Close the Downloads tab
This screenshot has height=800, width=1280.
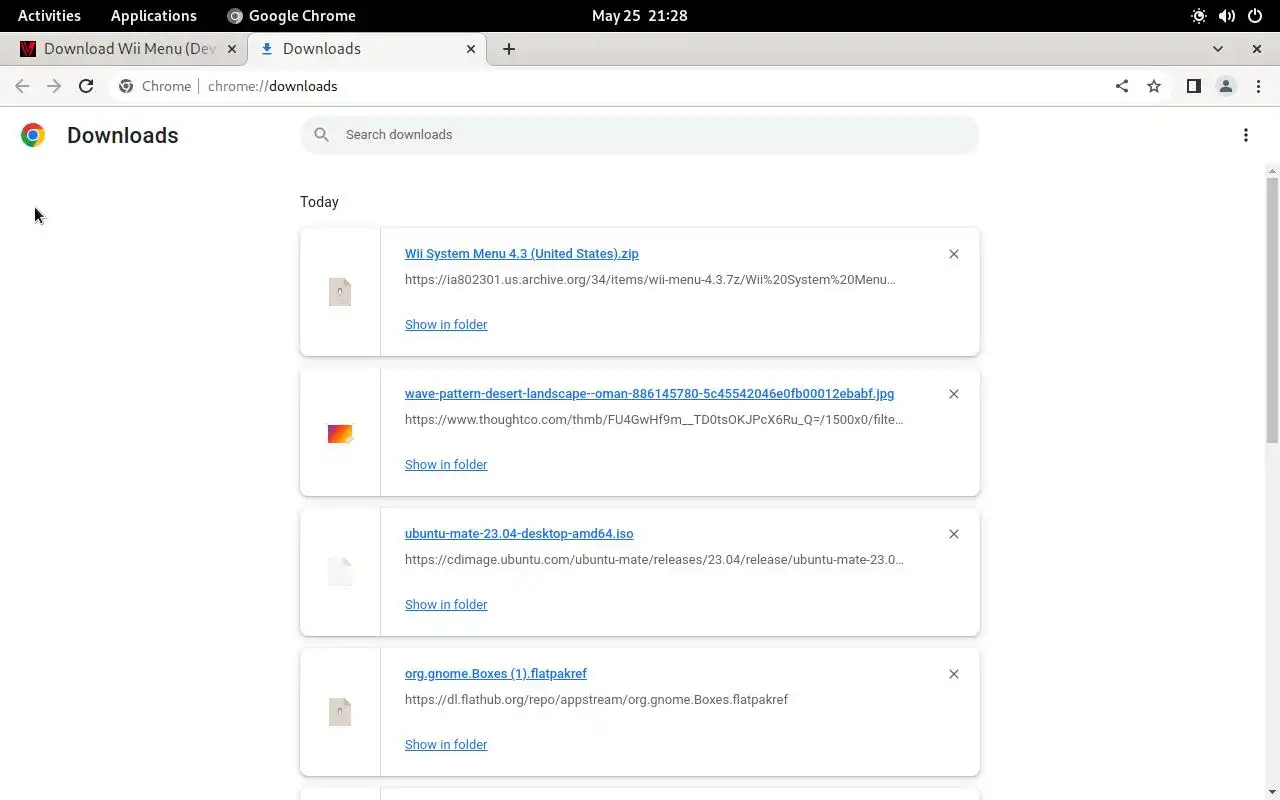[x=471, y=48]
